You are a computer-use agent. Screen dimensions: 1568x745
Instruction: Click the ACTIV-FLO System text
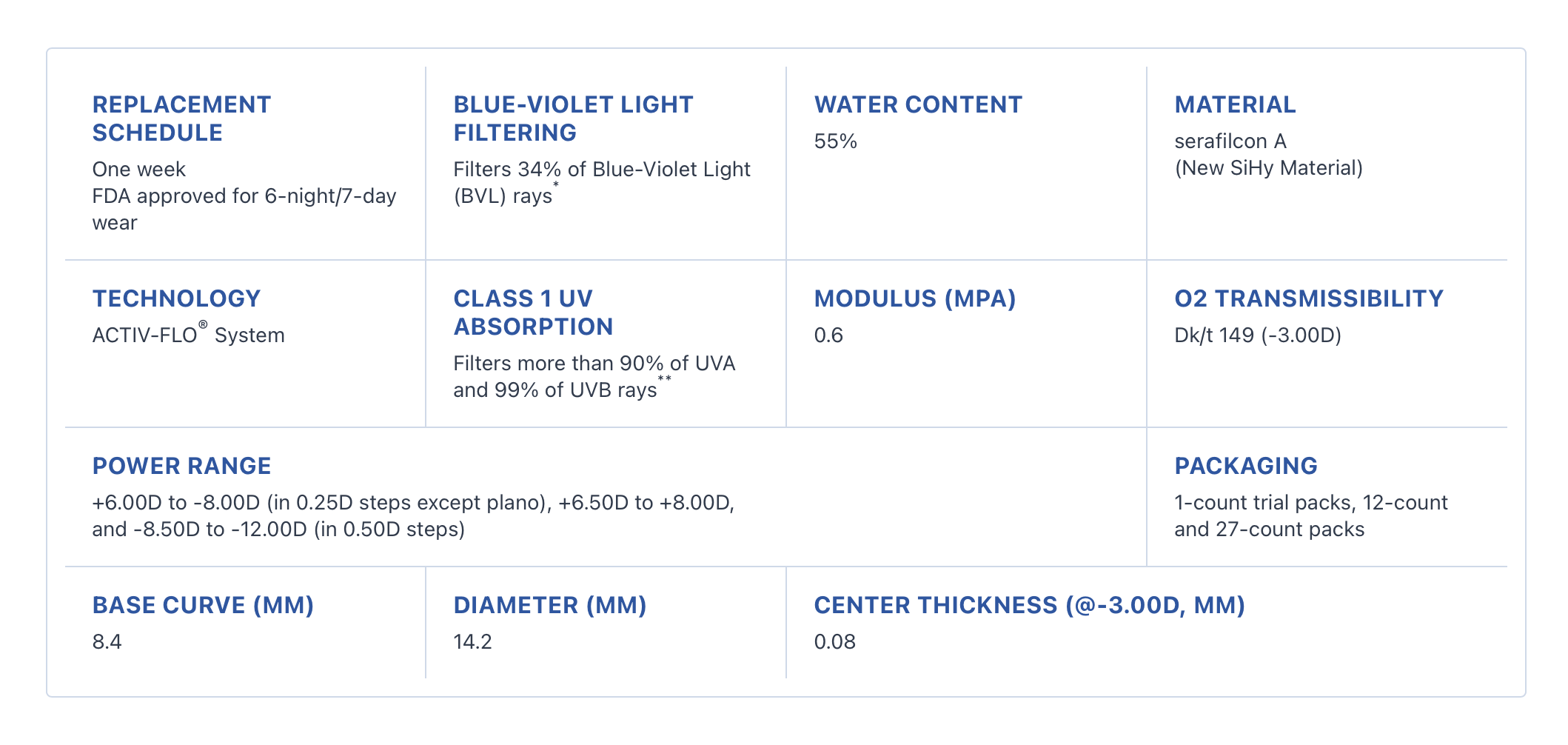pyautogui.click(x=188, y=335)
